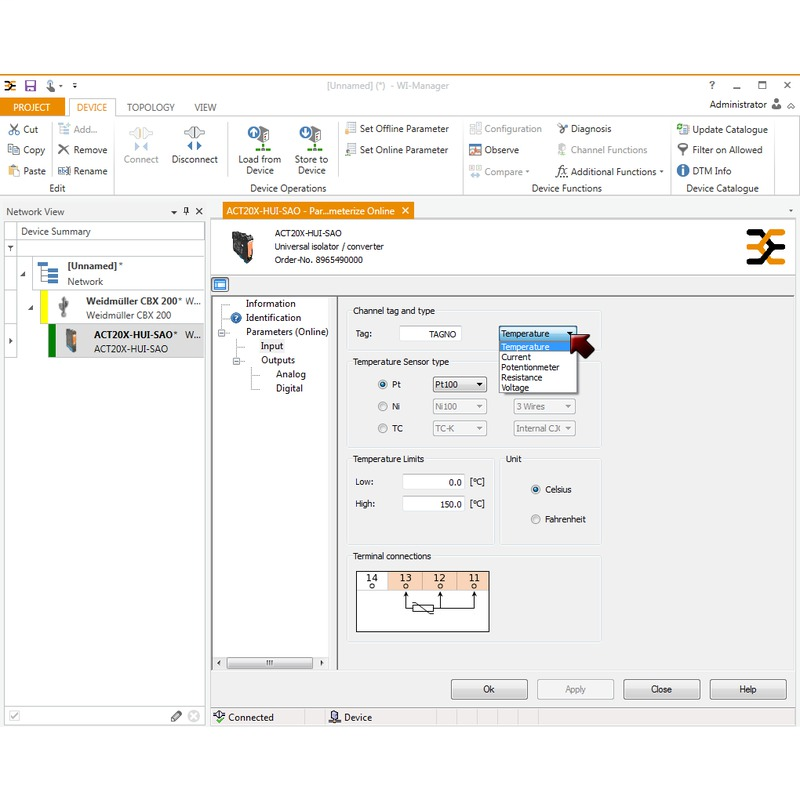Click the Observe icon
Image resolution: width=800 pixels, height=800 pixels.
475,150
